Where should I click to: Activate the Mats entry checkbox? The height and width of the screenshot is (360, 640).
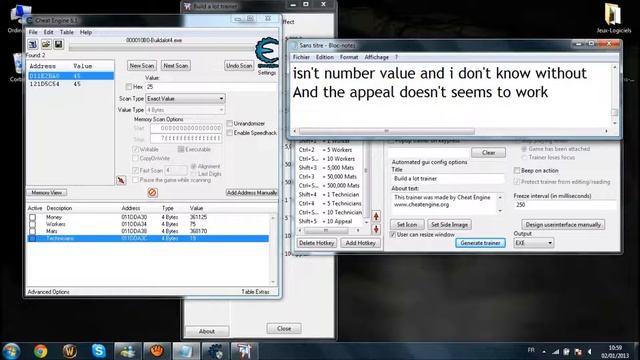pos(32,231)
